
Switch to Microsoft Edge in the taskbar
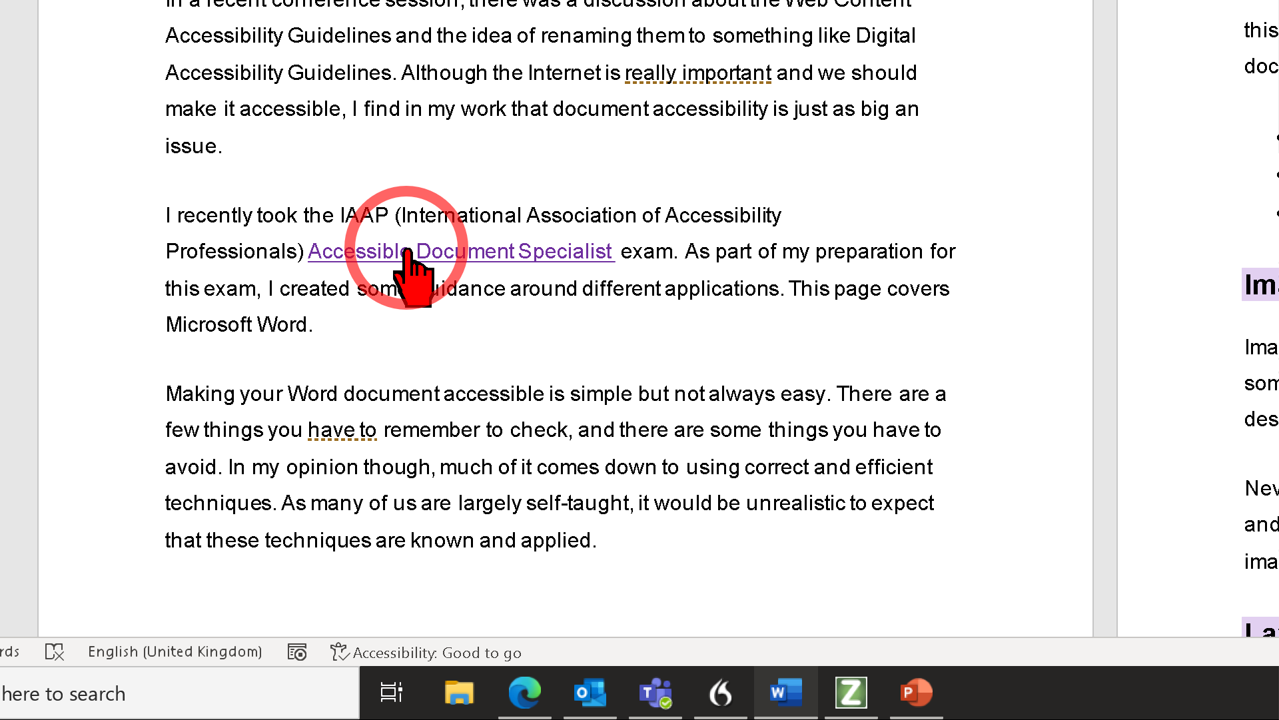[524, 692]
